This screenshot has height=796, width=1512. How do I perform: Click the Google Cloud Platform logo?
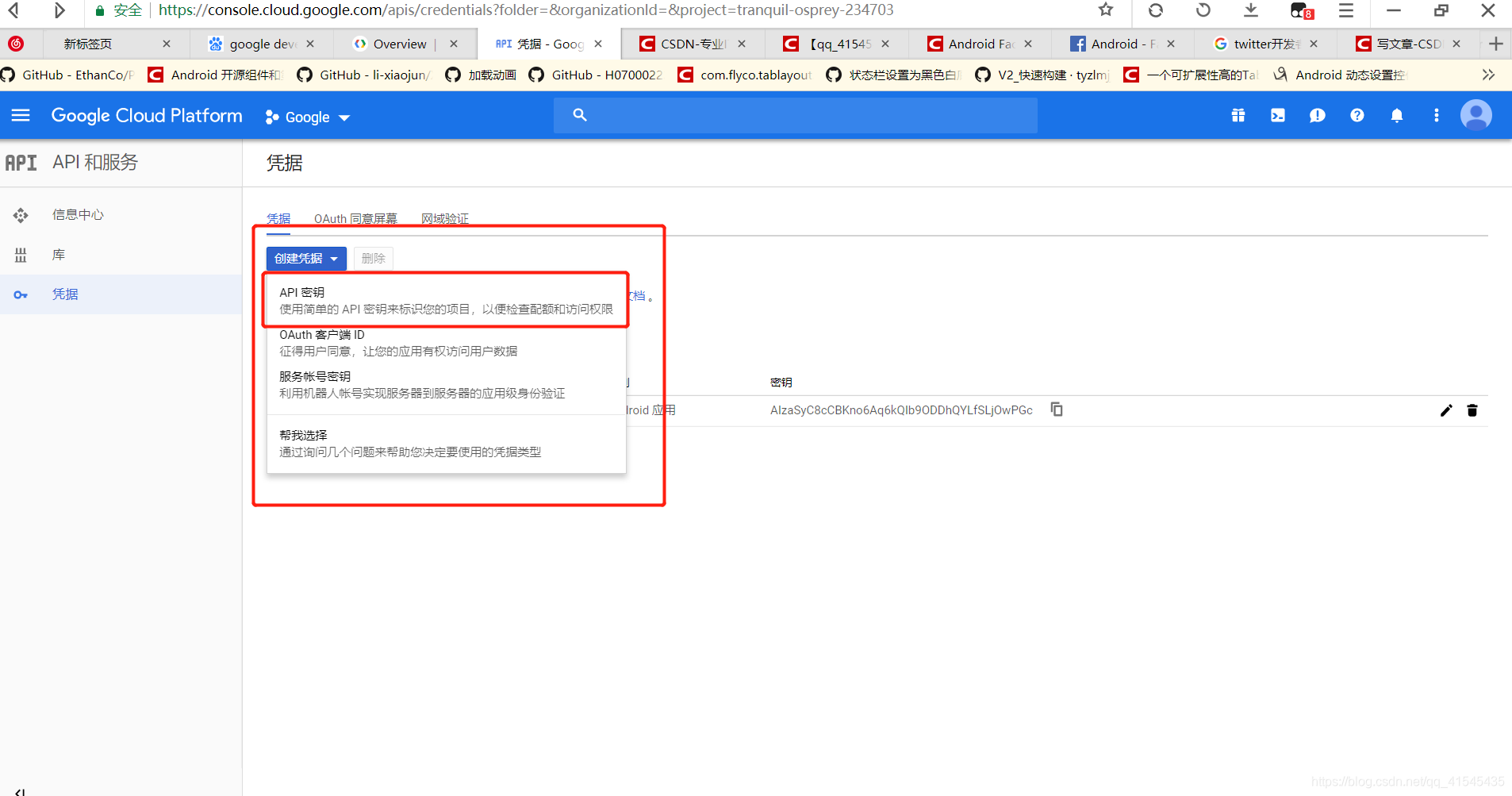[147, 116]
